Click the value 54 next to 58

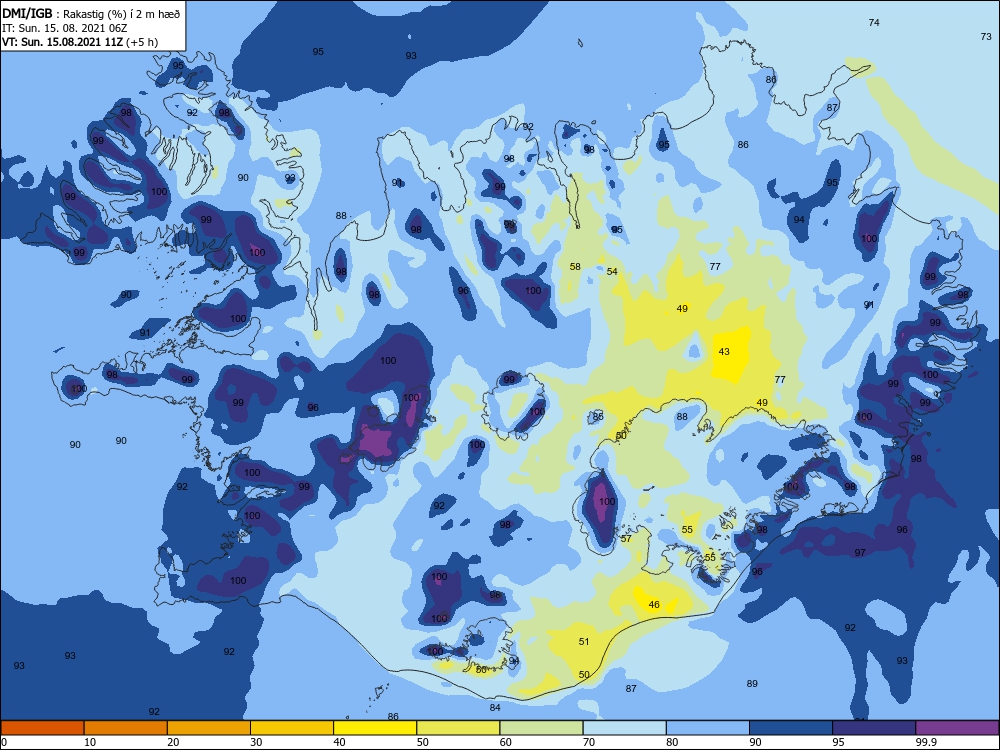pos(612,272)
